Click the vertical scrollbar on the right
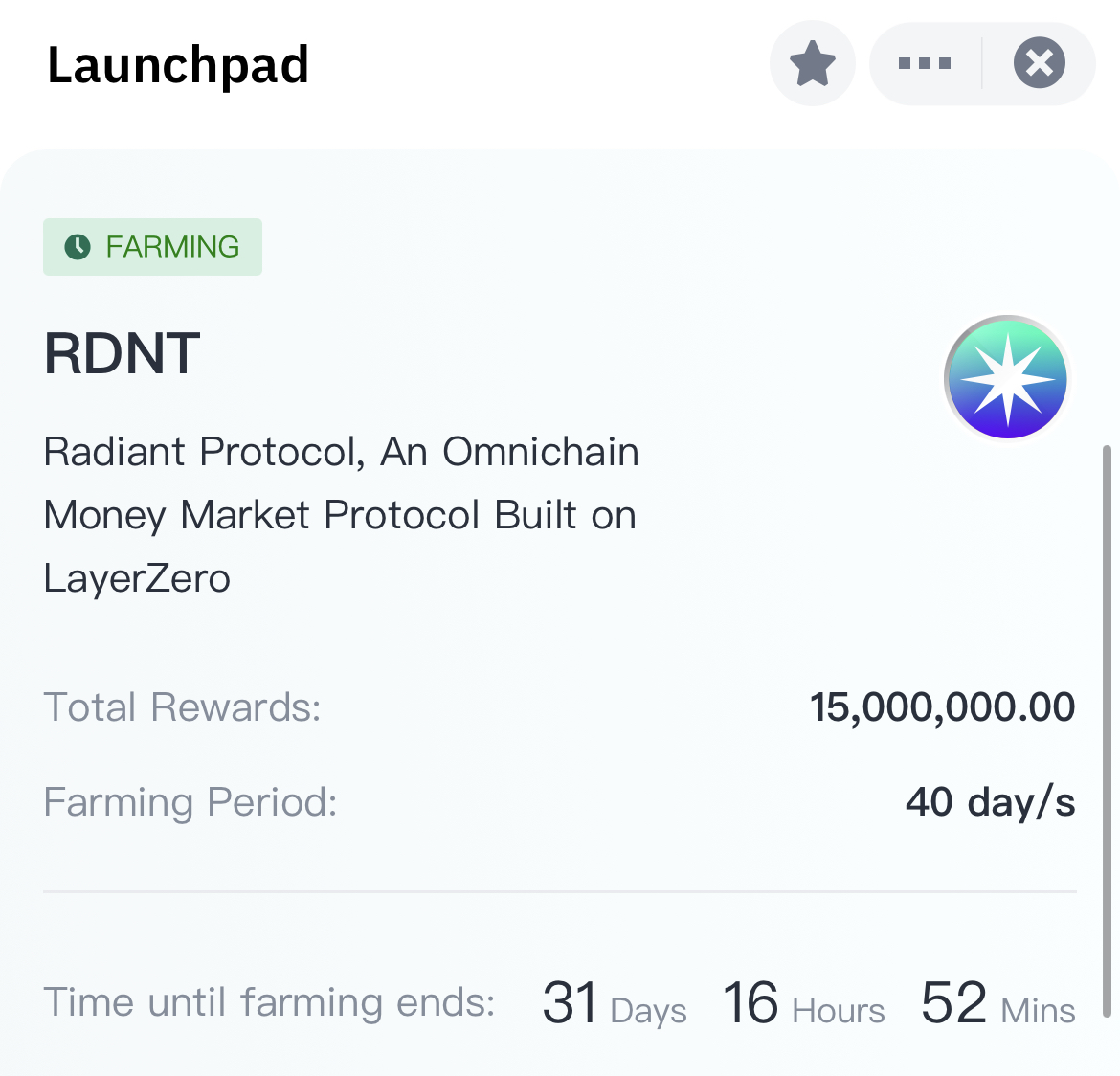 point(1108,728)
